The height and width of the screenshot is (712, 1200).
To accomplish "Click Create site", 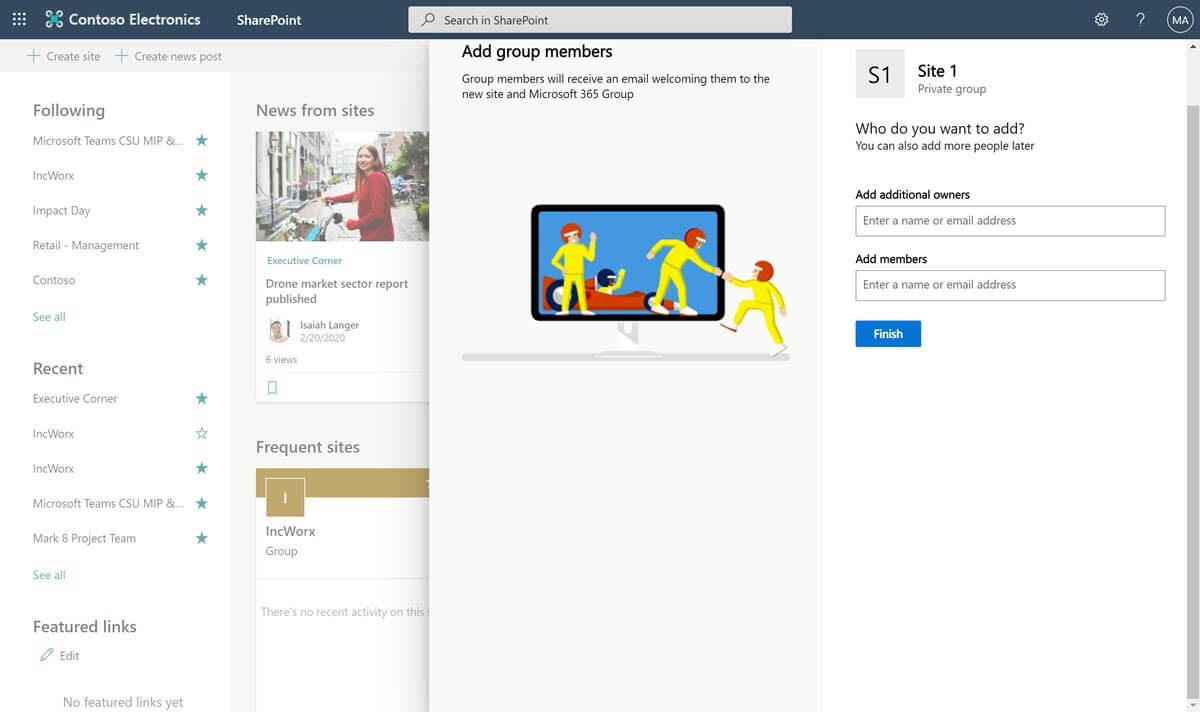I will pyautogui.click(x=73, y=56).
